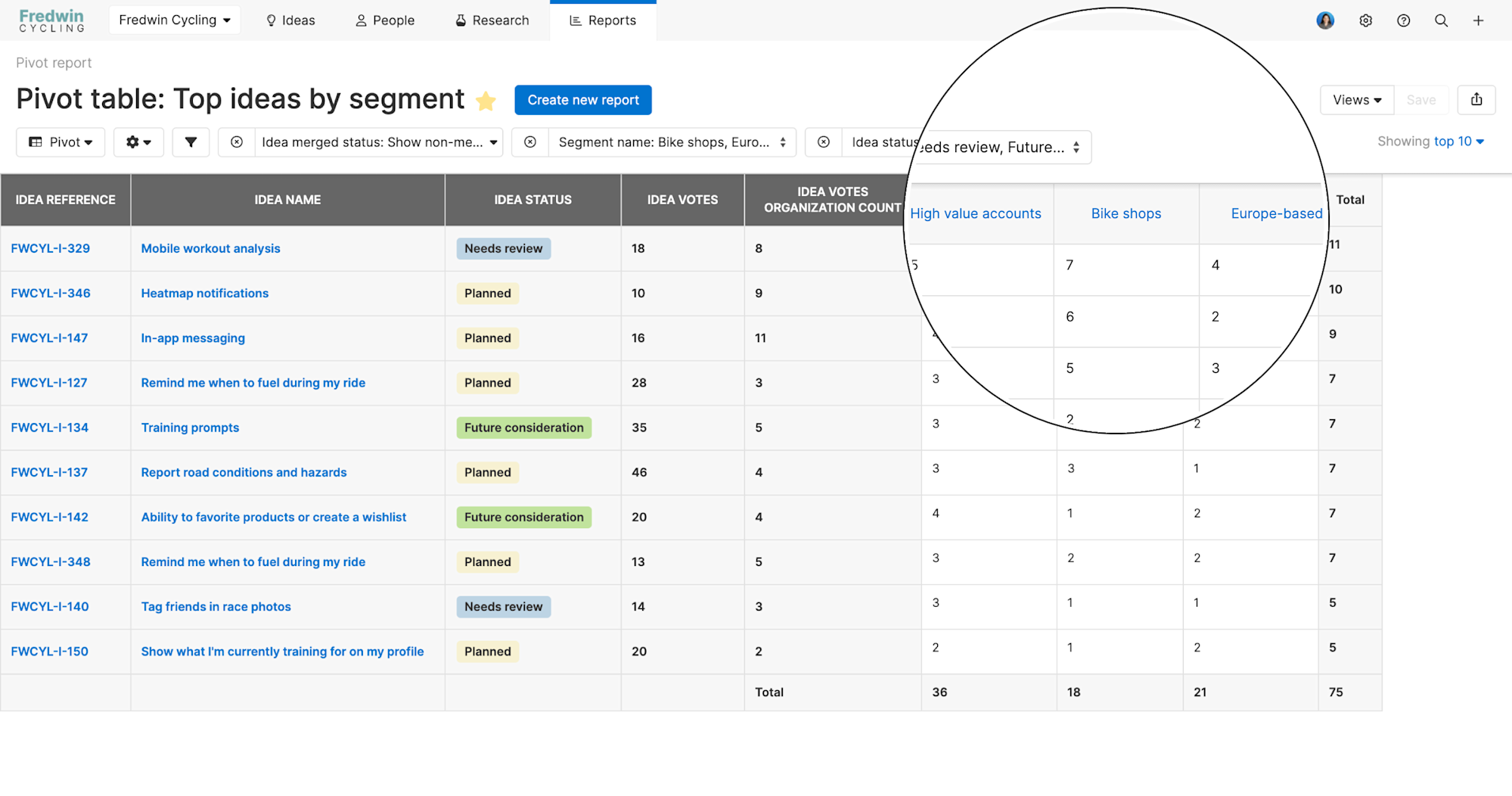Open the user avatar profile menu
1512x796 pixels.
[x=1325, y=20]
